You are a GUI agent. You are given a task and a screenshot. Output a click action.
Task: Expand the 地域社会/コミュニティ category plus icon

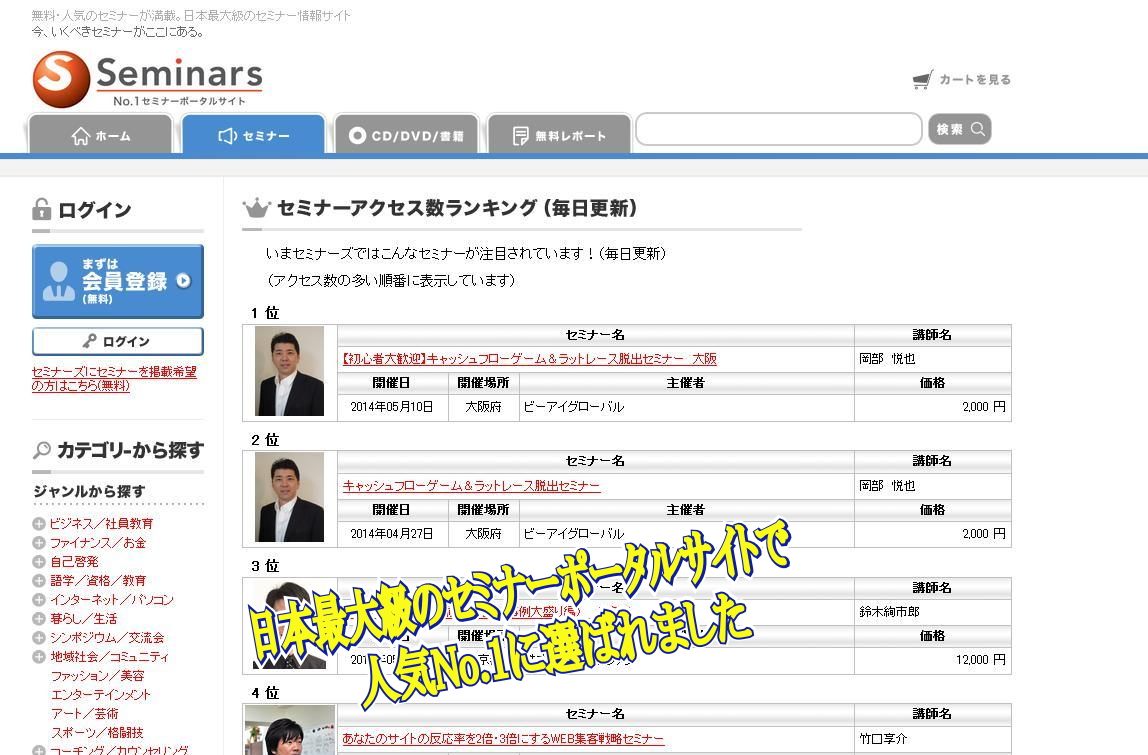coord(39,657)
